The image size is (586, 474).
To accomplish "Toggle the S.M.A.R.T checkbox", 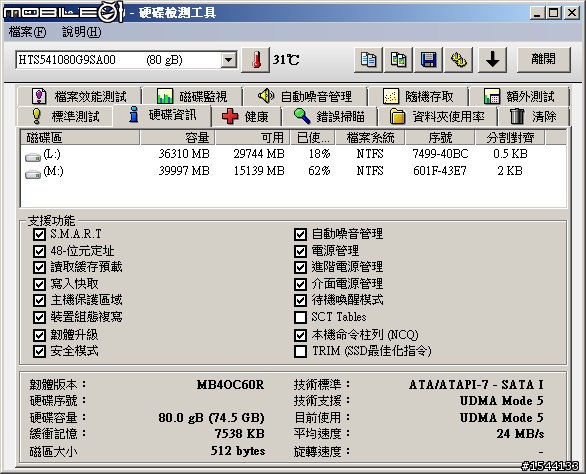I will tap(39, 234).
